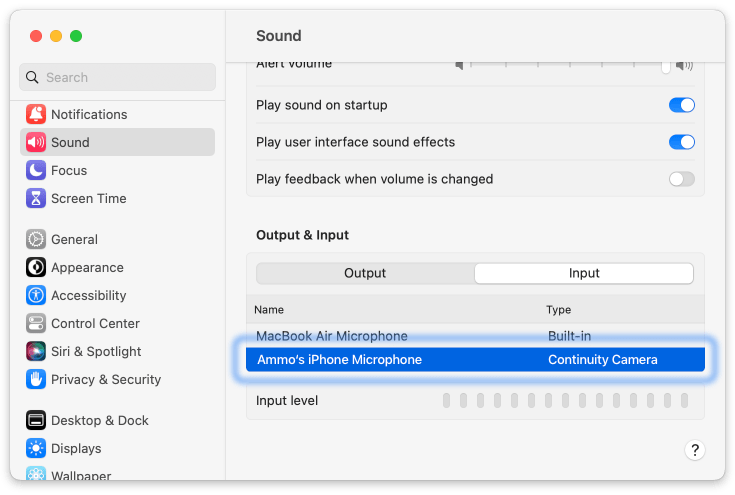This screenshot has height=495, width=735.
Task: Open Screen Time settings label
Action: point(89,198)
